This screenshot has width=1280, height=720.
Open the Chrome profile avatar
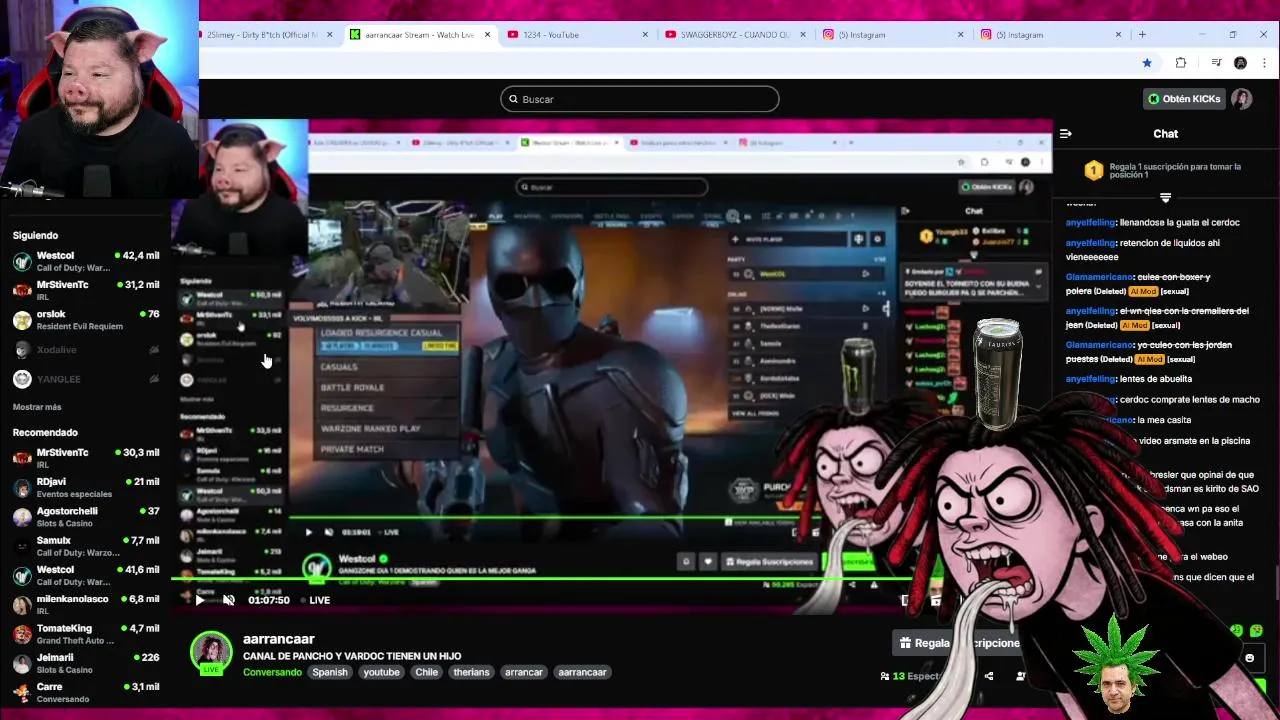1241,62
